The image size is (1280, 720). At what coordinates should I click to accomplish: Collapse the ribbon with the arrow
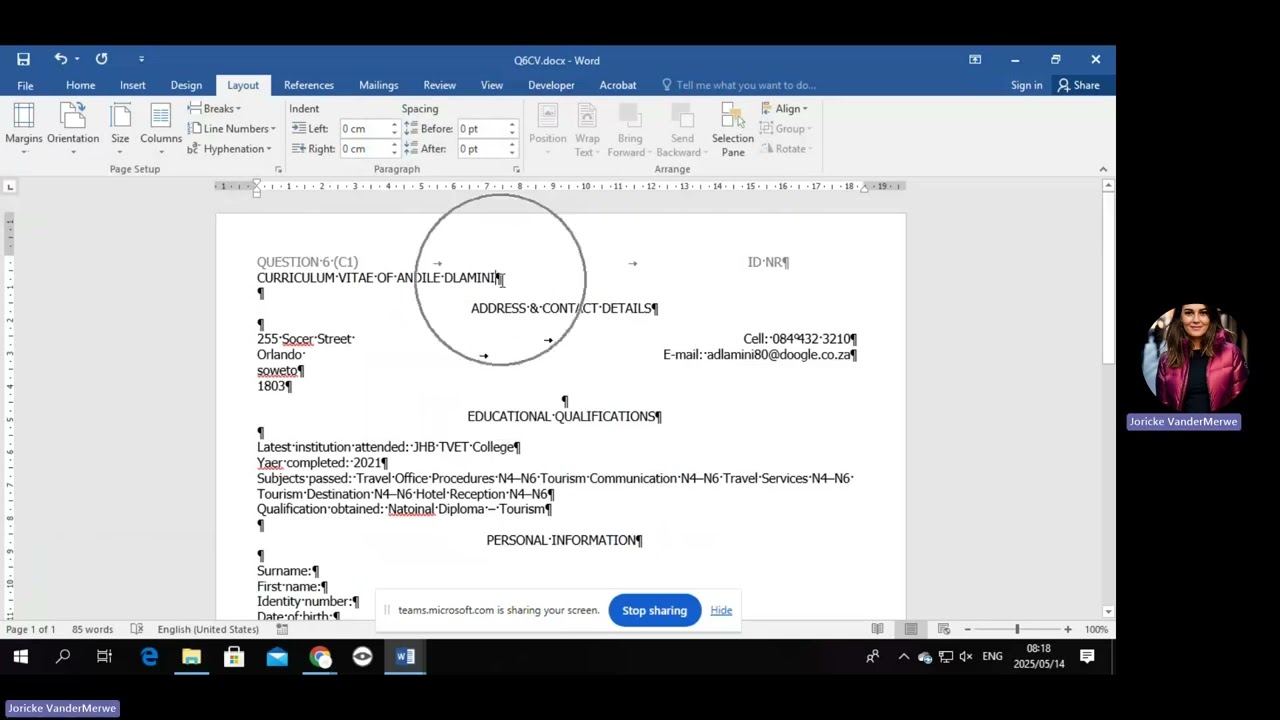point(1103,169)
